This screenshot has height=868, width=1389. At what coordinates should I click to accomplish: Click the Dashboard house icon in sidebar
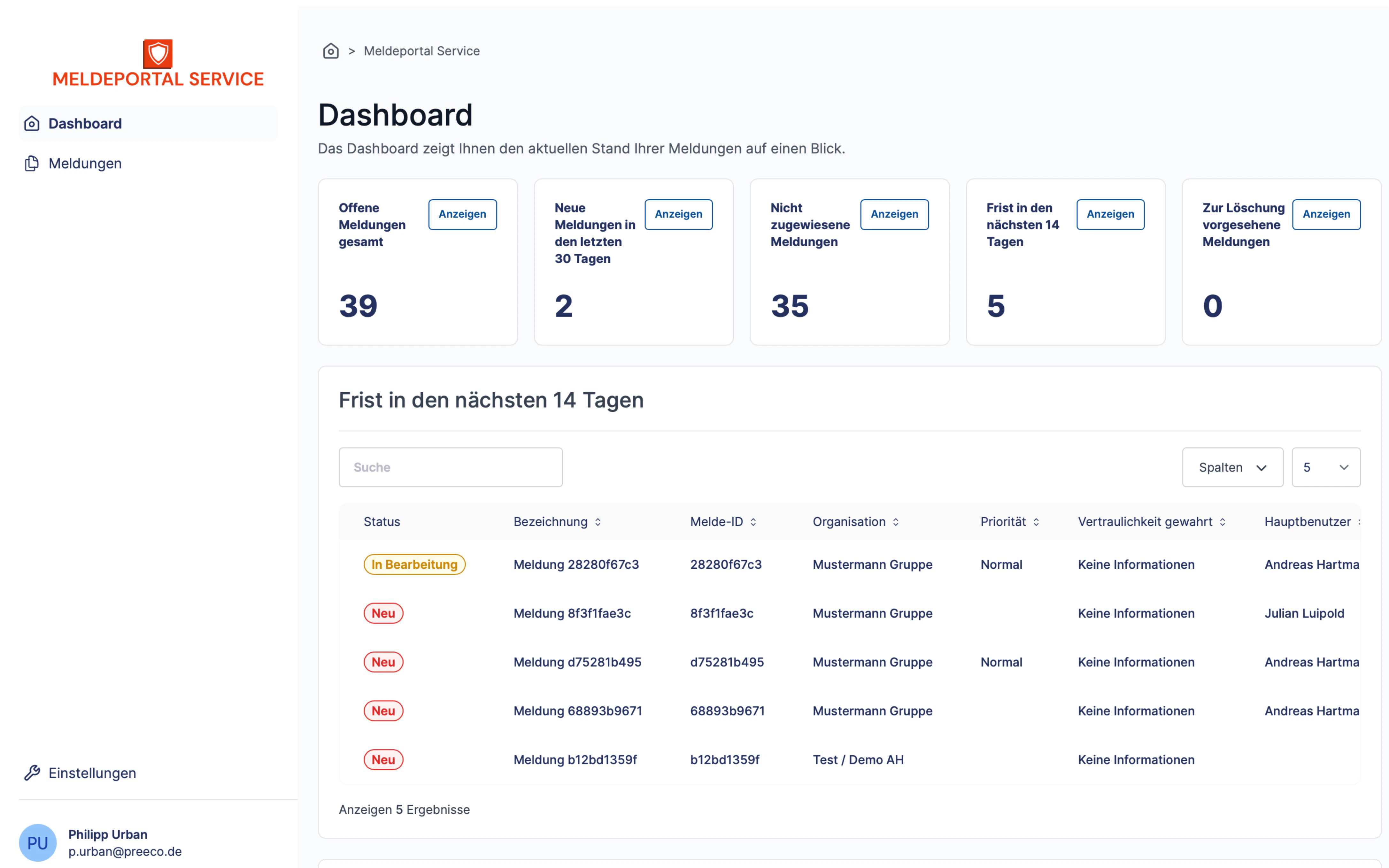32,123
